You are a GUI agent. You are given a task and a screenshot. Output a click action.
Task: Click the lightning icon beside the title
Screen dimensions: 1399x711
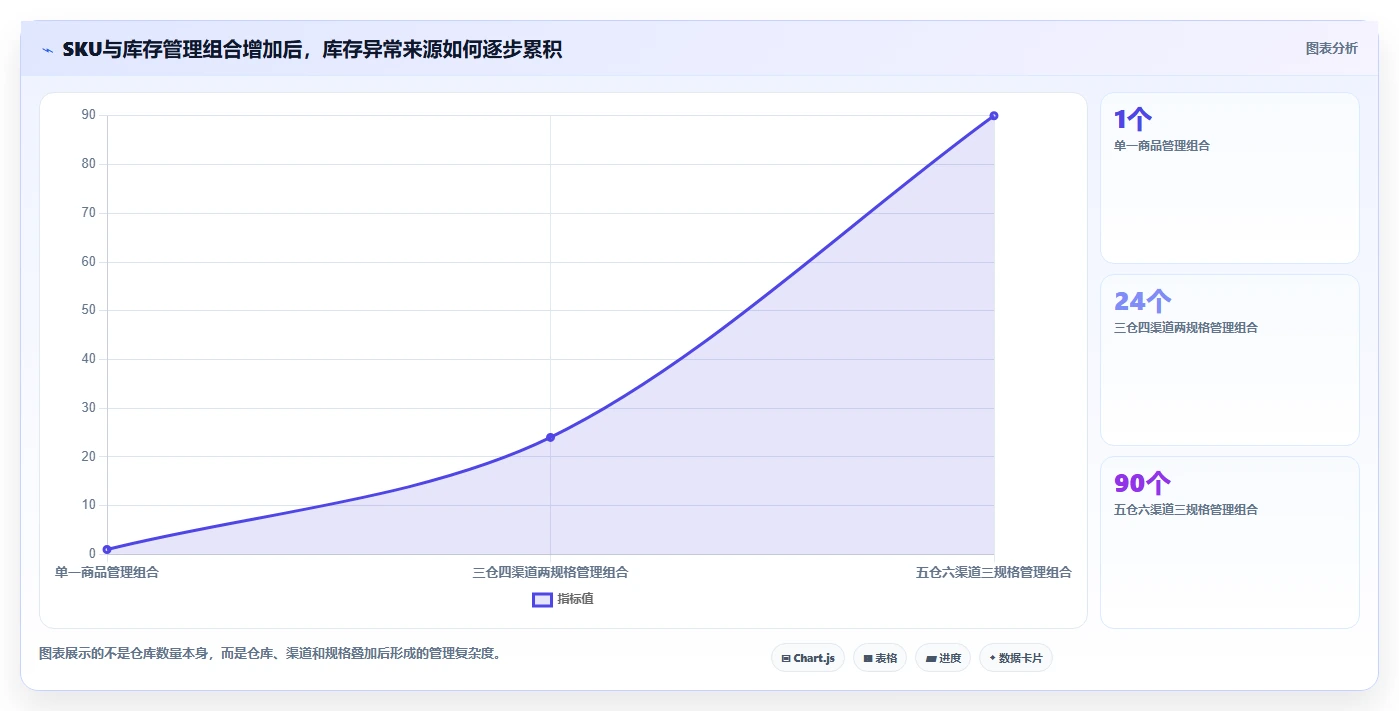tap(47, 49)
